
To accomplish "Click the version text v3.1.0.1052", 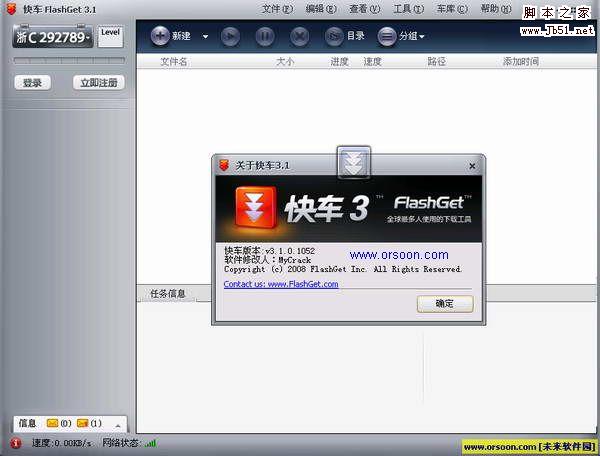I will point(290,251).
